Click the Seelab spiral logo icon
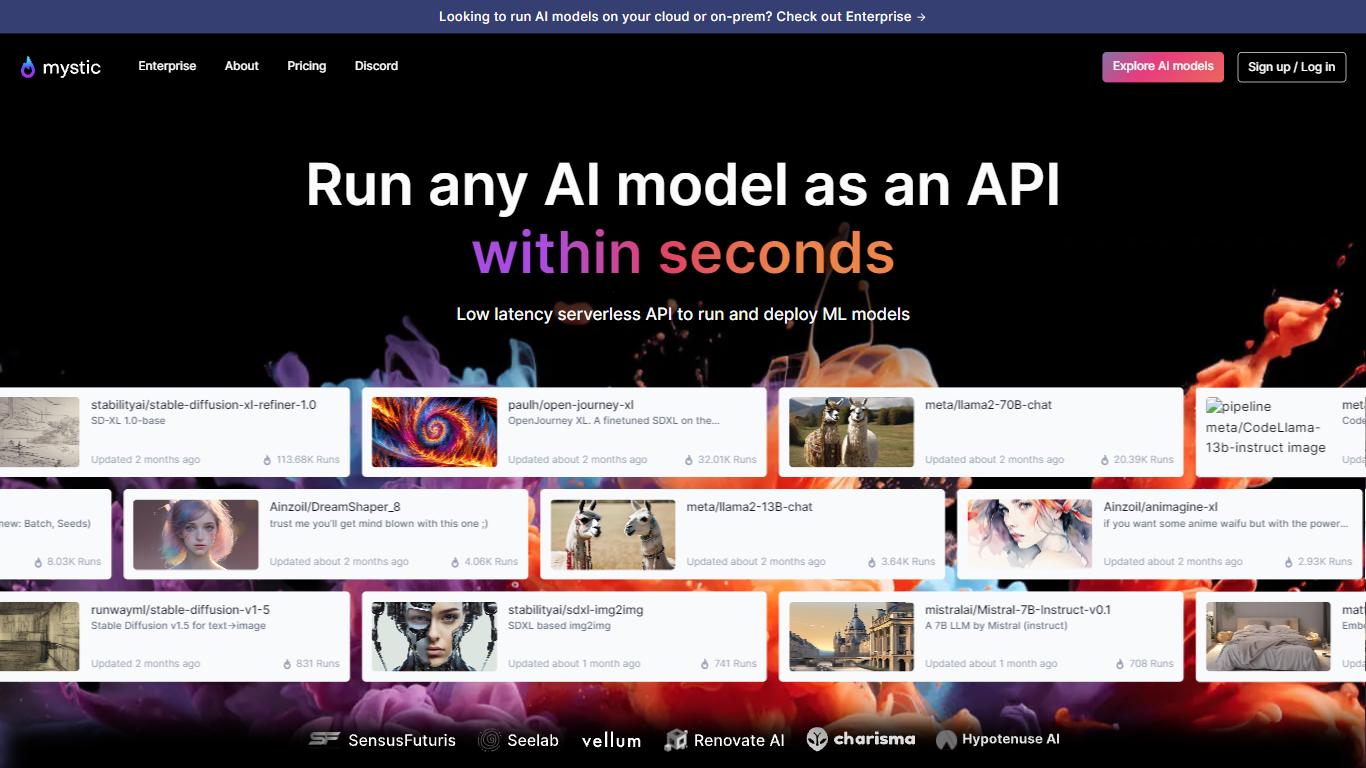 [489, 740]
